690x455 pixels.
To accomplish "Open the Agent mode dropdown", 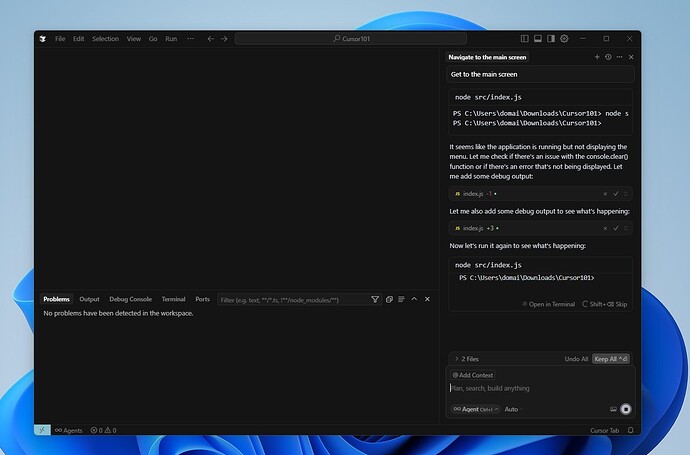I will 476,409.
